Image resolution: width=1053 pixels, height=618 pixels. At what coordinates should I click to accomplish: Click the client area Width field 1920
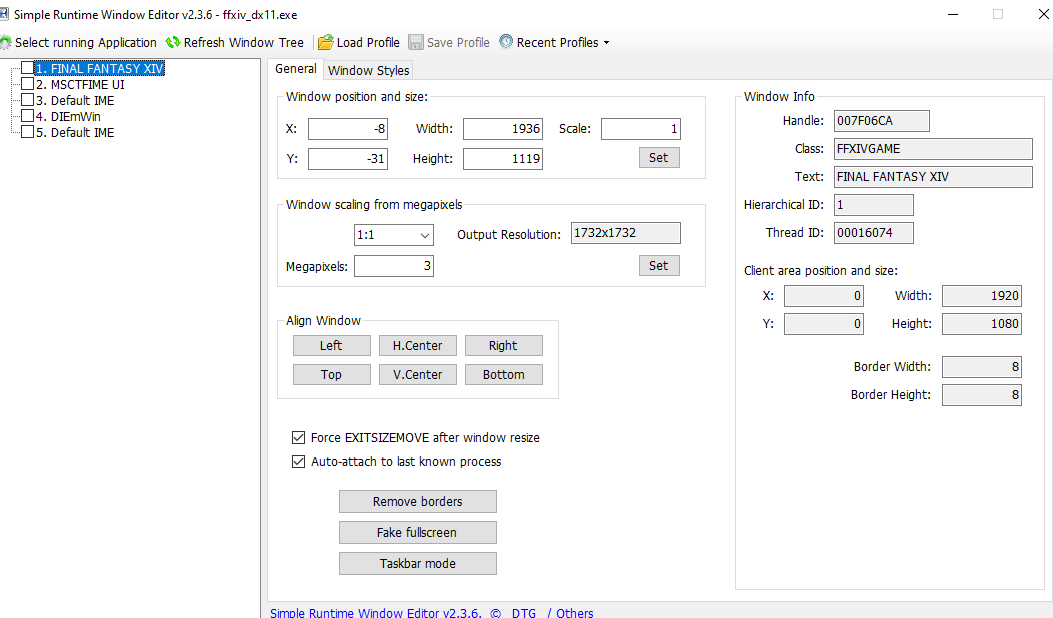click(x=982, y=296)
